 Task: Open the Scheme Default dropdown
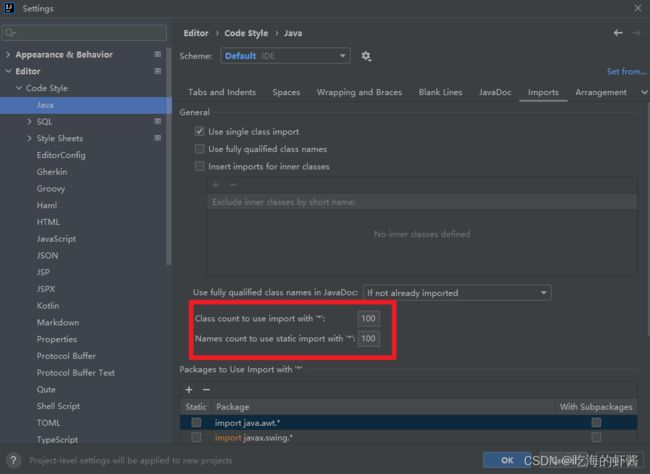click(285, 56)
